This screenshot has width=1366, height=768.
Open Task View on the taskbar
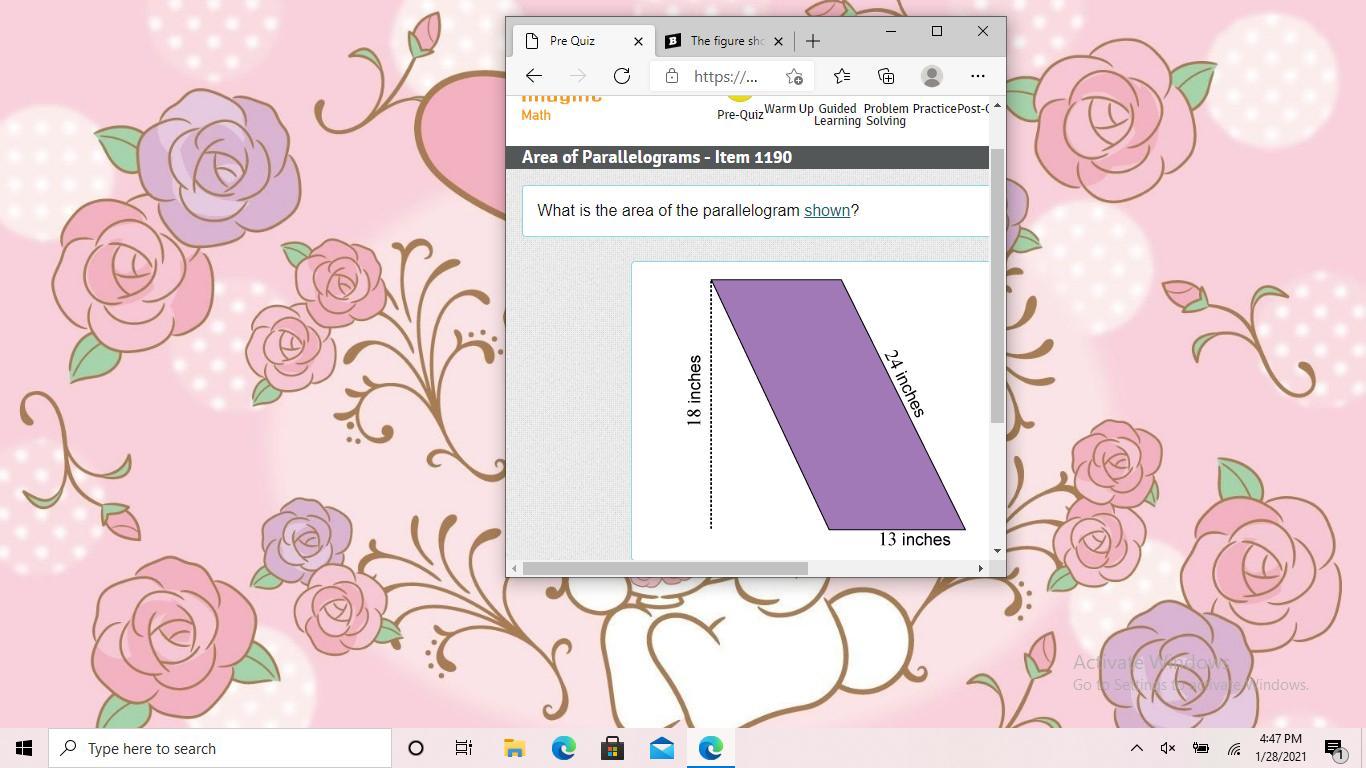pyautogui.click(x=464, y=748)
